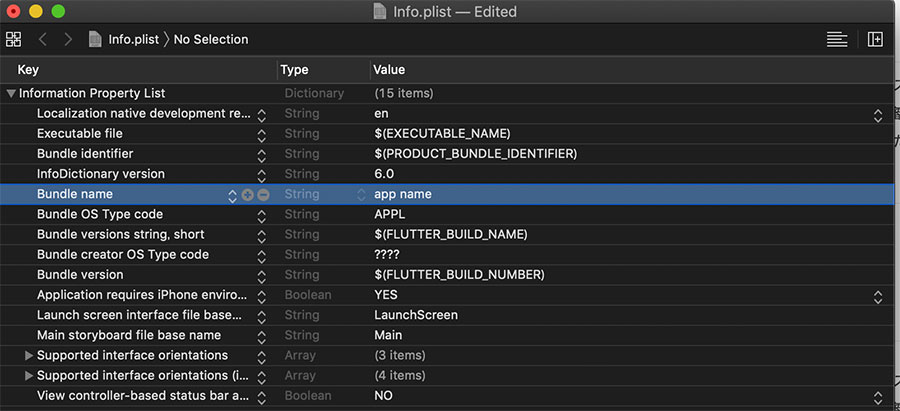Edit the 'app name' value field

click(404, 194)
